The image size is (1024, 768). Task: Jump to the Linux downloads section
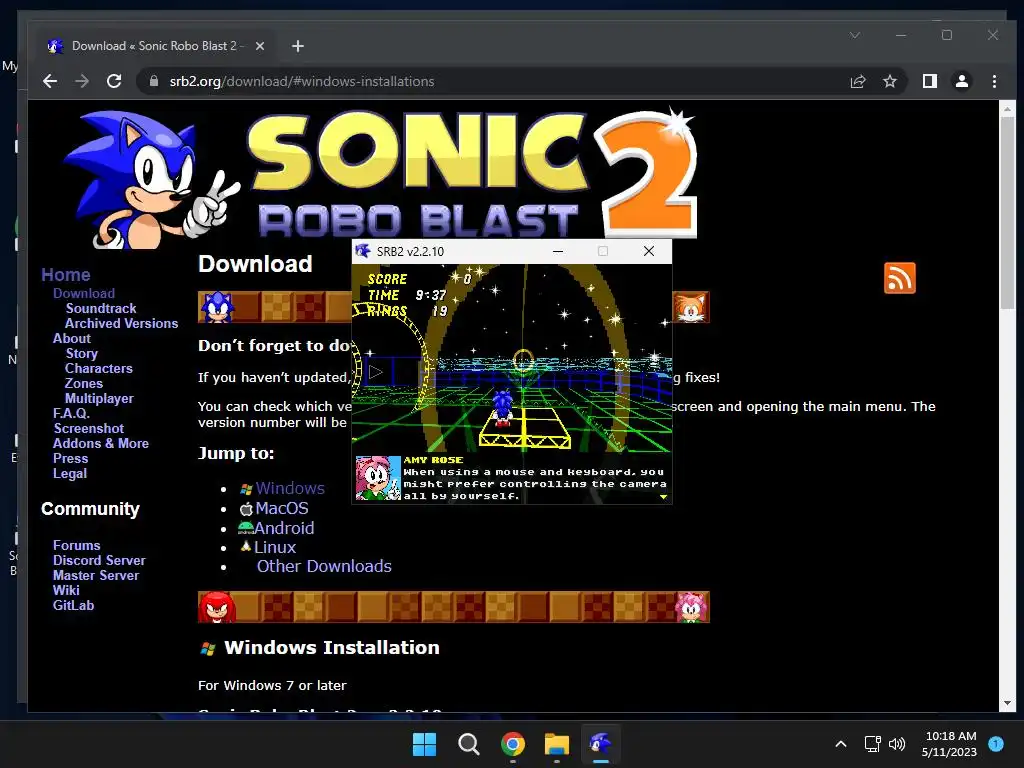(275, 547)
